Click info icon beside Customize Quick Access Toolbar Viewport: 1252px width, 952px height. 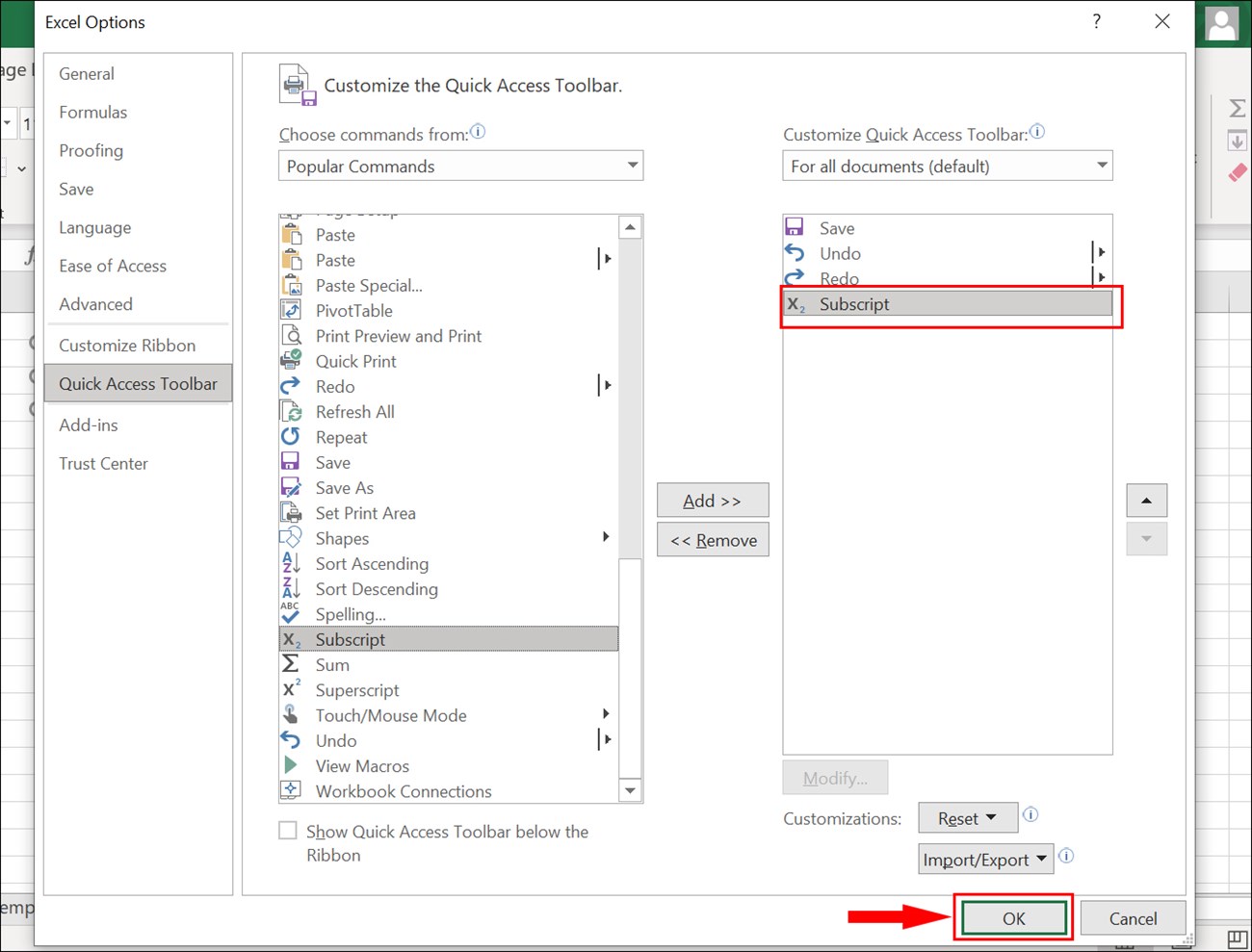click(1037, 132)
